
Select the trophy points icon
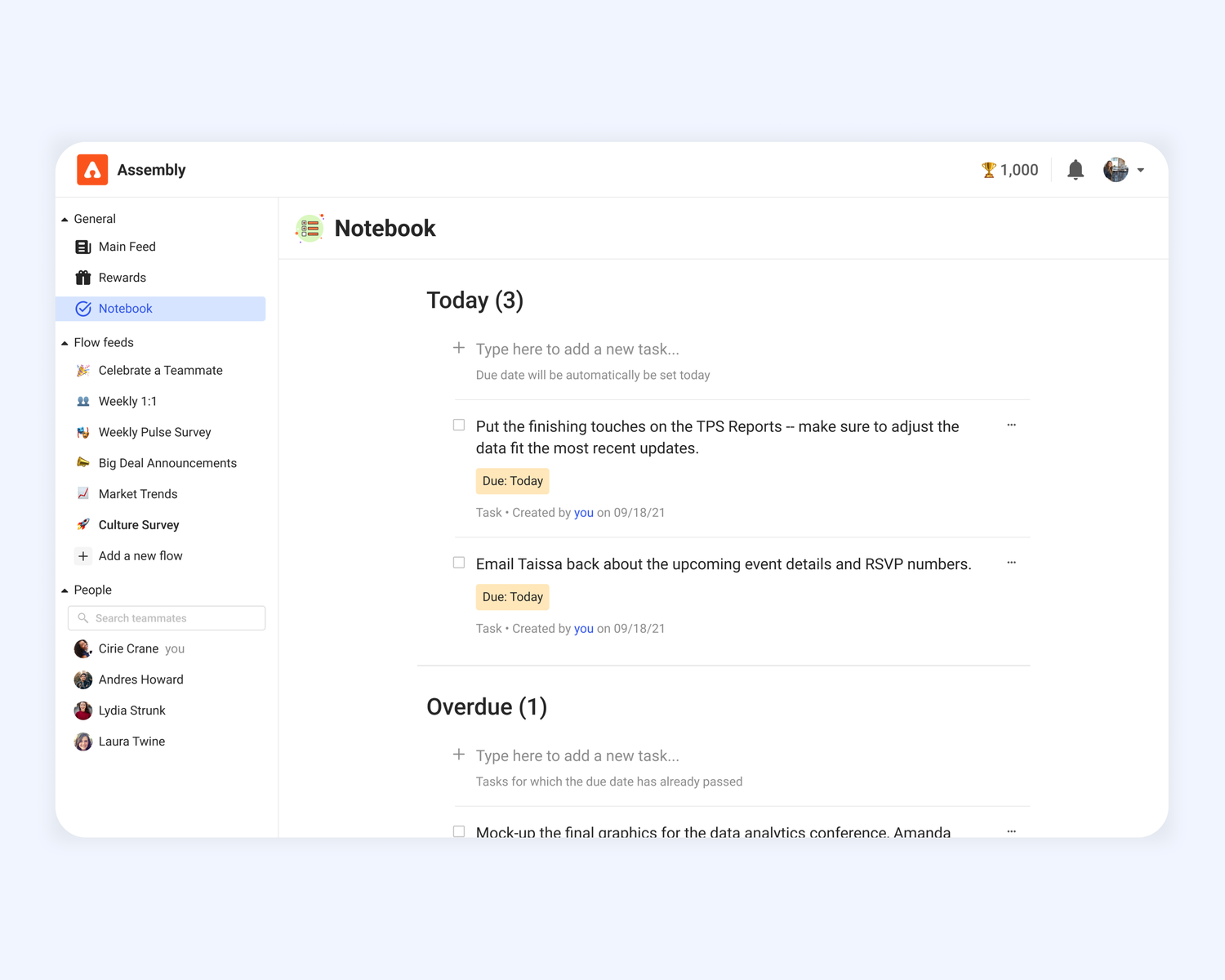coord(988,169)
